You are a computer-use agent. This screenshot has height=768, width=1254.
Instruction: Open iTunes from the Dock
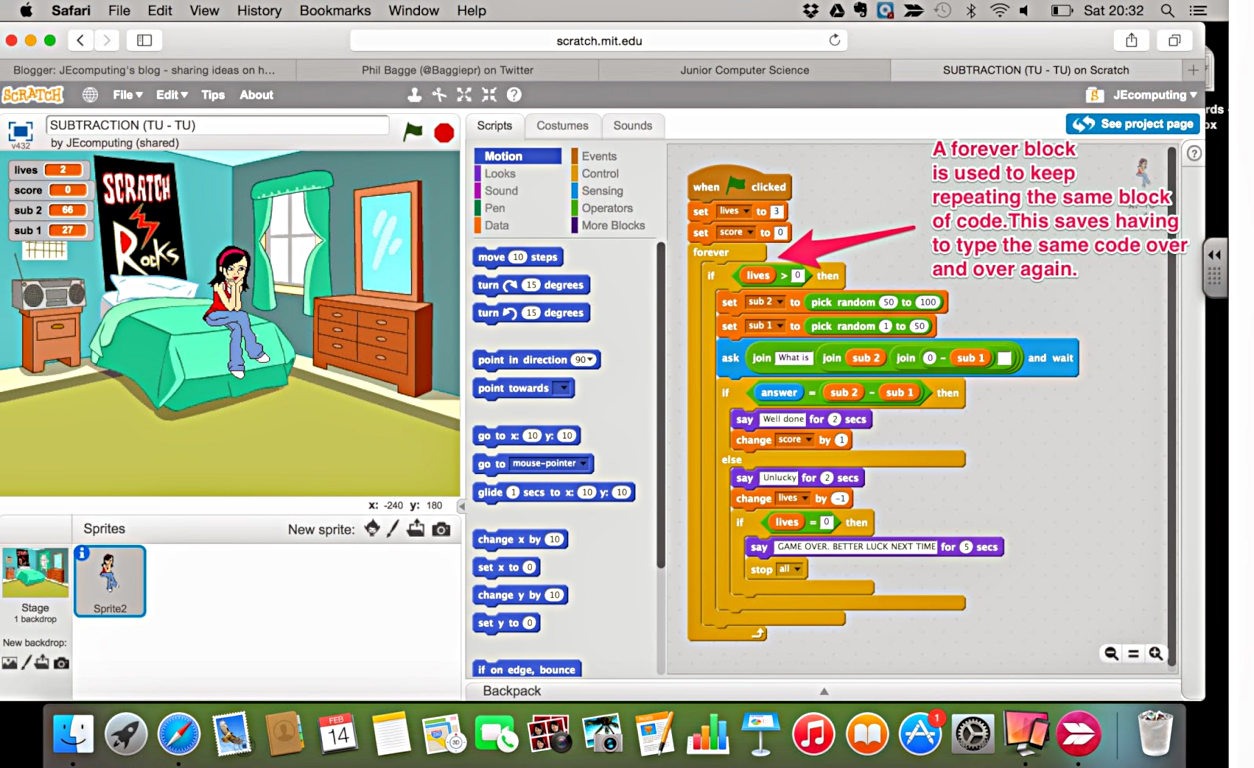pyautogui.click(x=813, y=735)
